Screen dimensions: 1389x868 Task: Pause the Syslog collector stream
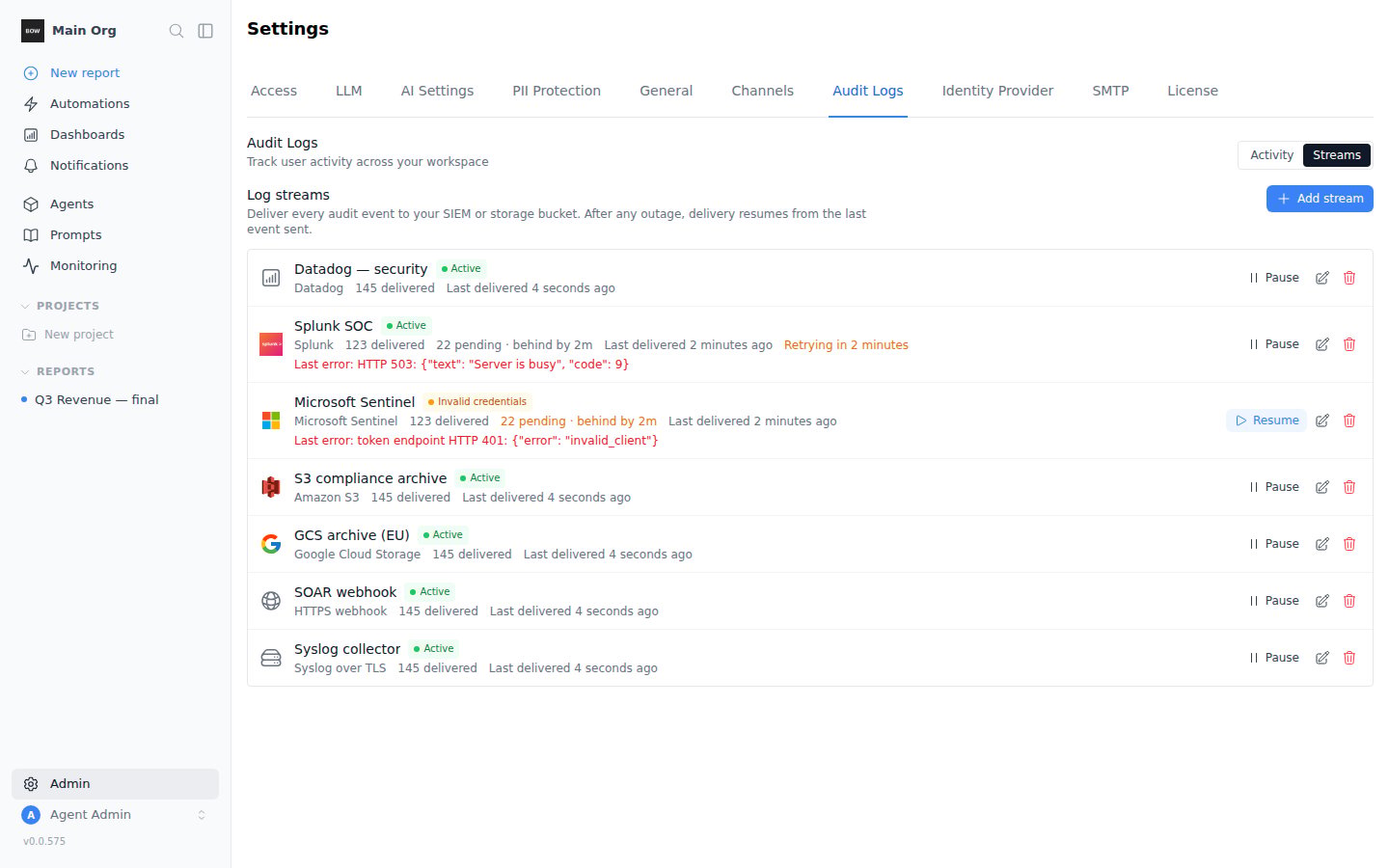point(1274,658)
